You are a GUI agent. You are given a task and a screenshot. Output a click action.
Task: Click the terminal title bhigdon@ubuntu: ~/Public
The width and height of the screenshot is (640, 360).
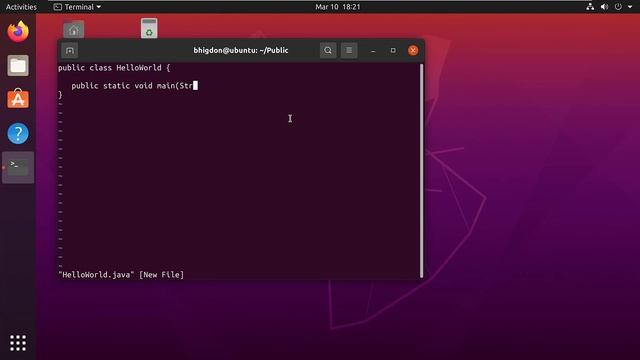click(241, 51)
